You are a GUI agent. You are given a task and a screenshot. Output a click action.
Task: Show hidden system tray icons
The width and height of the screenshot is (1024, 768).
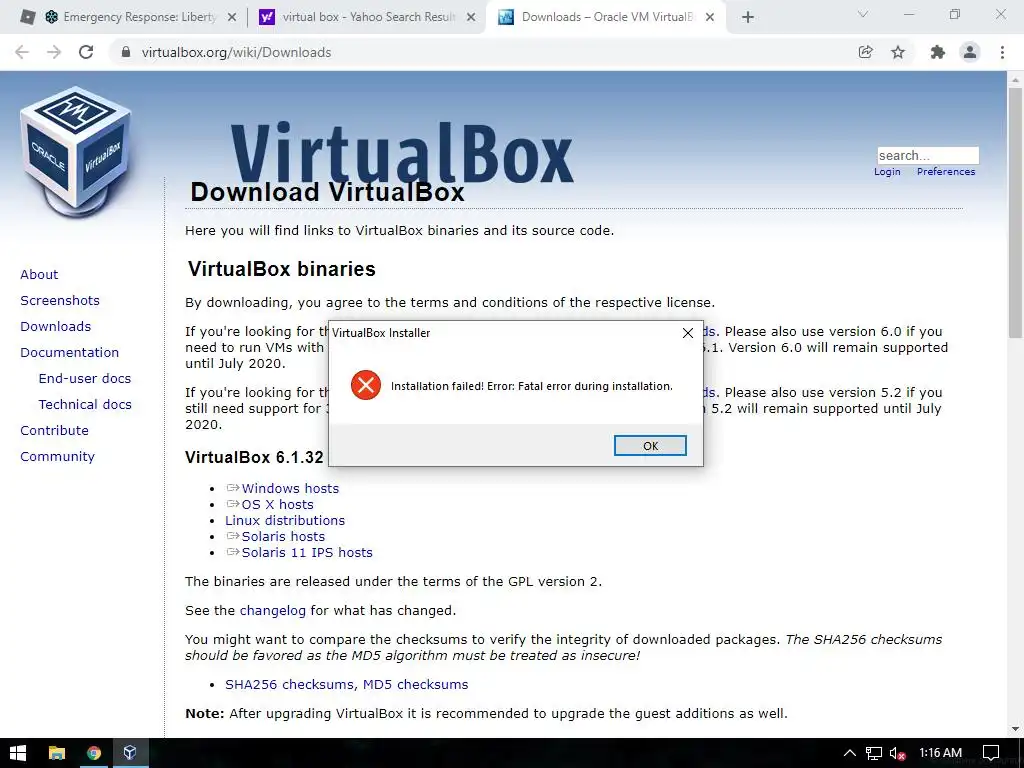click(850, 753)
